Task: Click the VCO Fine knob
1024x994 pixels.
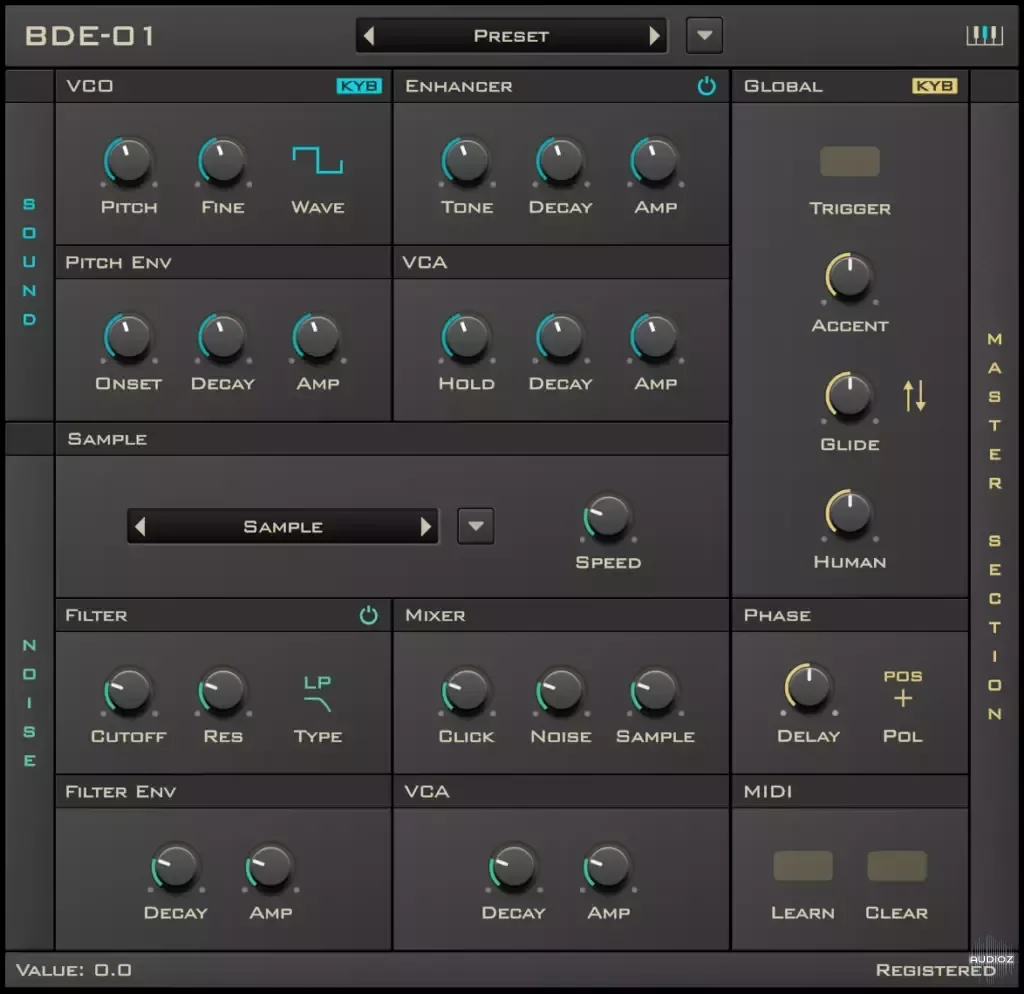Action: (x=222, y=161)
